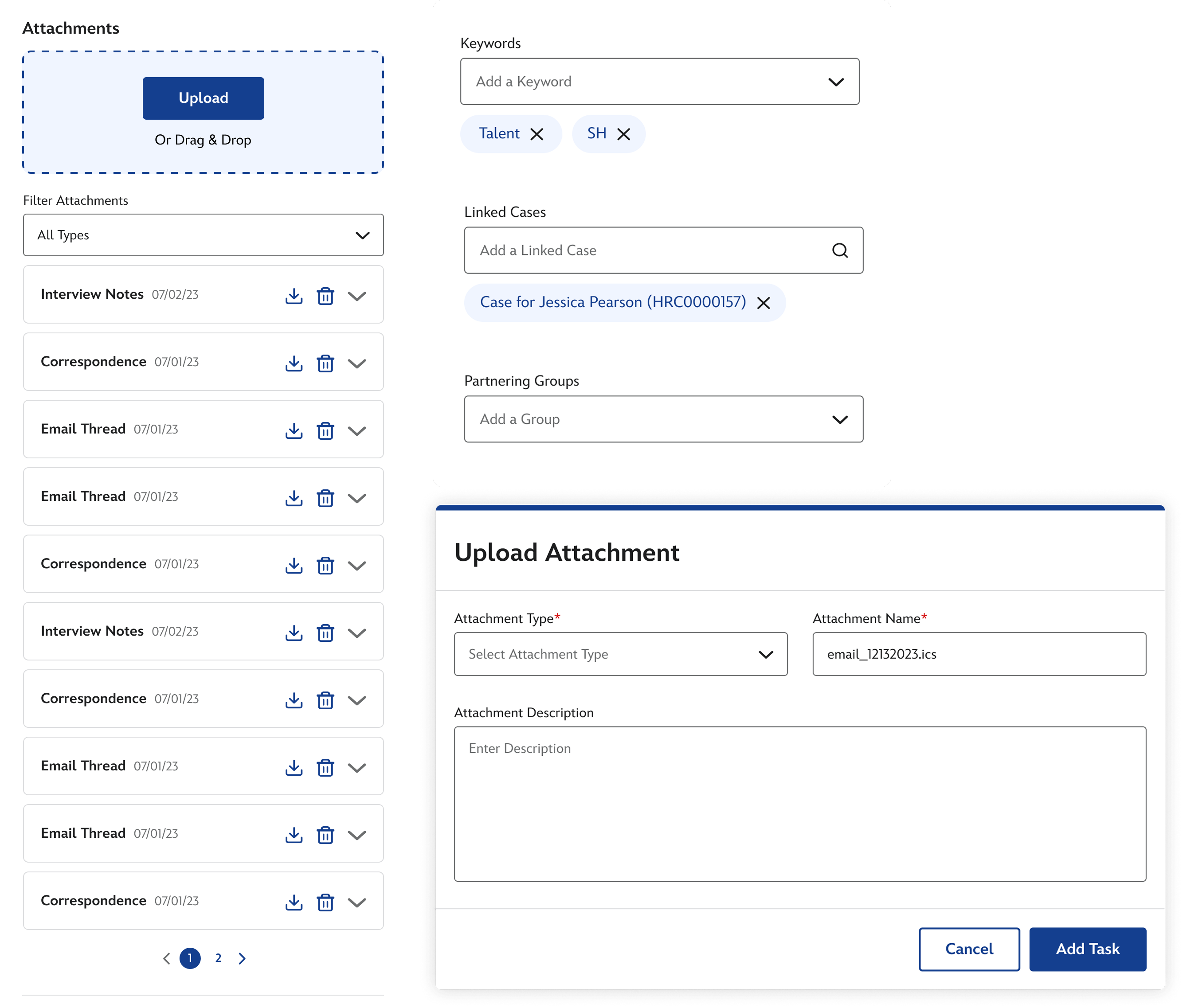Open Select Attachment Type dropdown

[621, 654]
